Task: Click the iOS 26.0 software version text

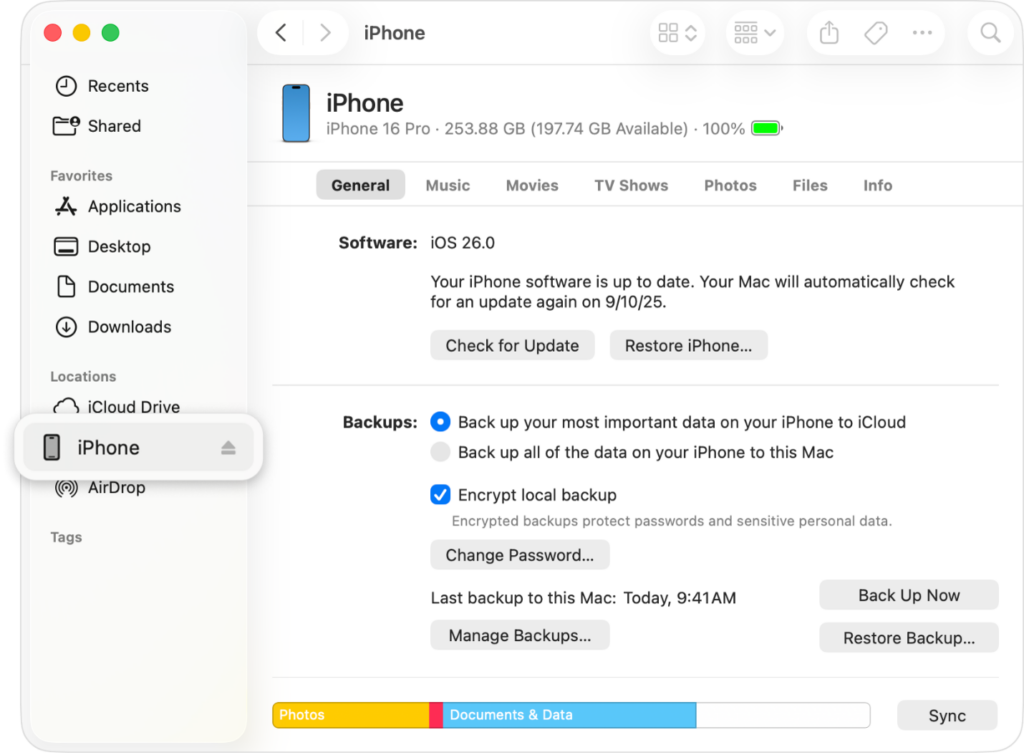Action: pos(462,243)
